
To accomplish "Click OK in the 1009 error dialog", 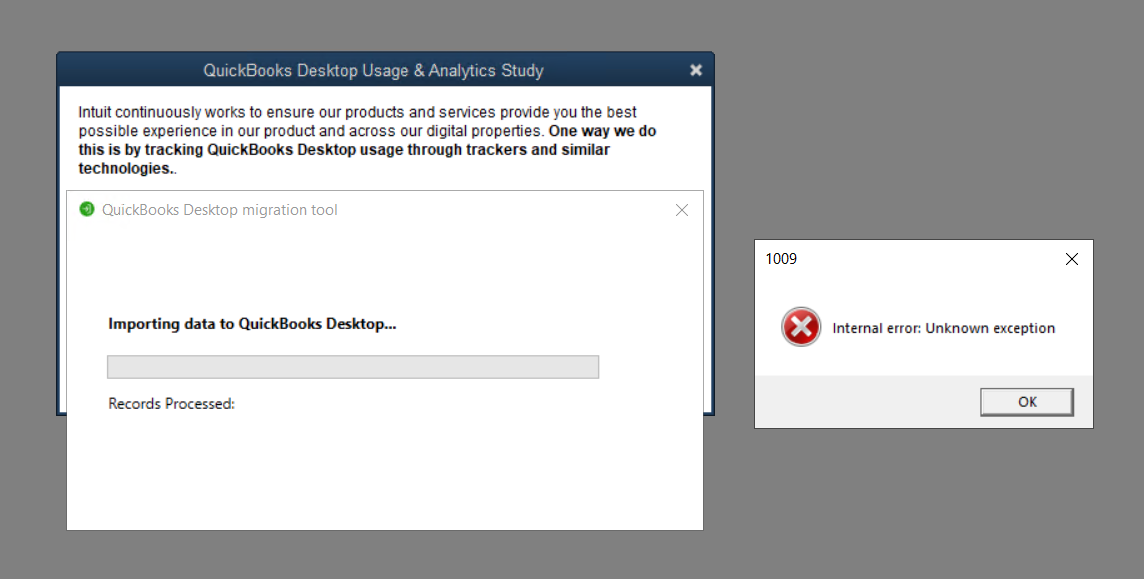I will point(1027,402).
